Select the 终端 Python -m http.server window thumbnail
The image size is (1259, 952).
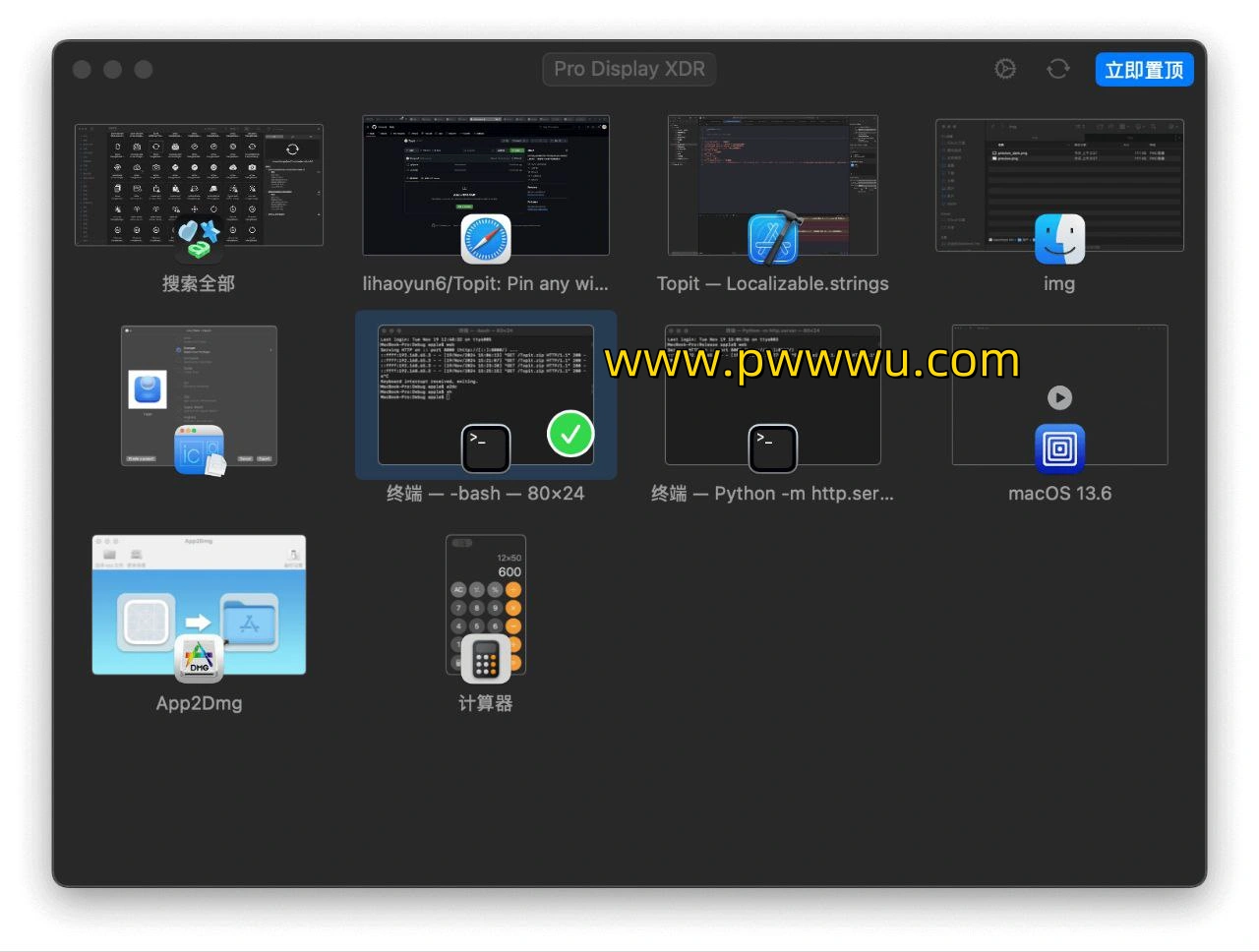[773, 394]
